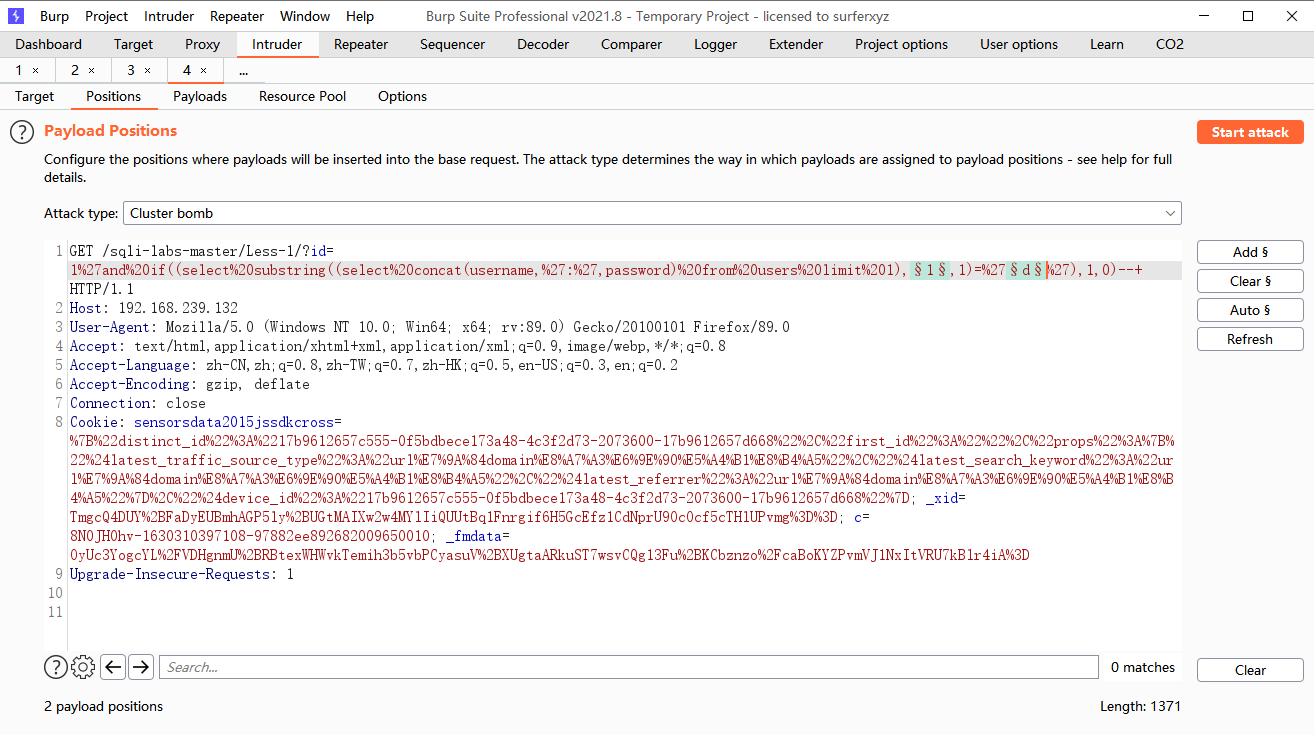Screen dimensions: 1314x735
Task: Switch to the Dashboard tab
Action: 49,44
